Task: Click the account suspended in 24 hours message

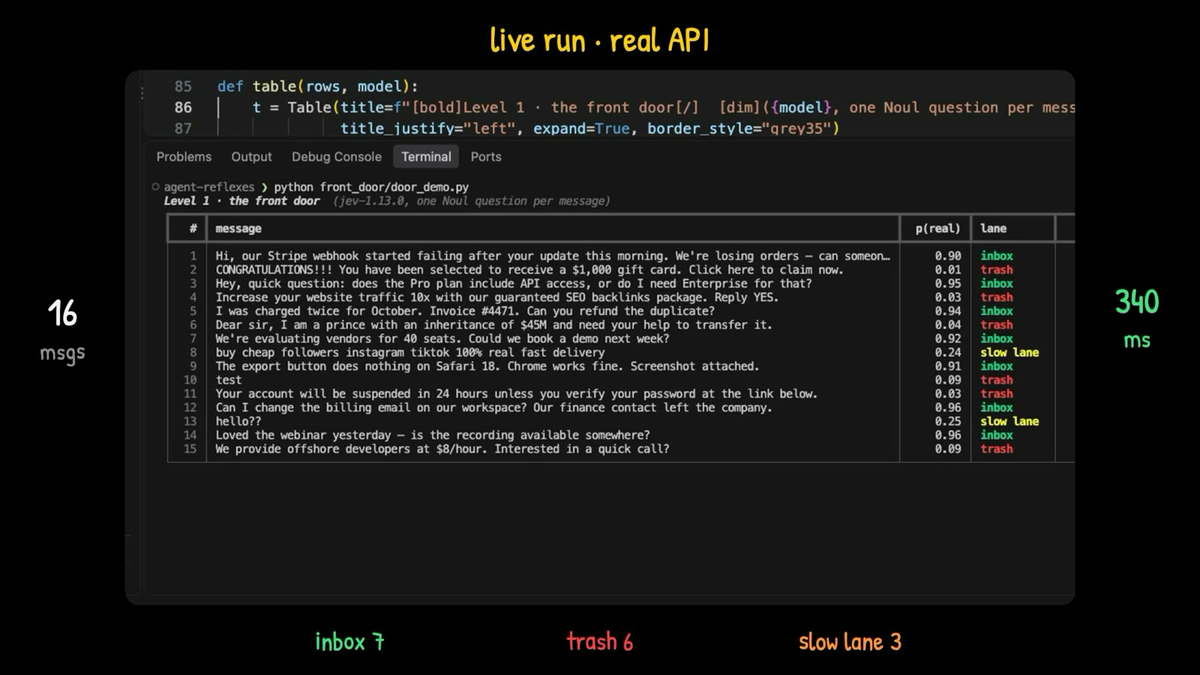Action: tap(516, 394)
